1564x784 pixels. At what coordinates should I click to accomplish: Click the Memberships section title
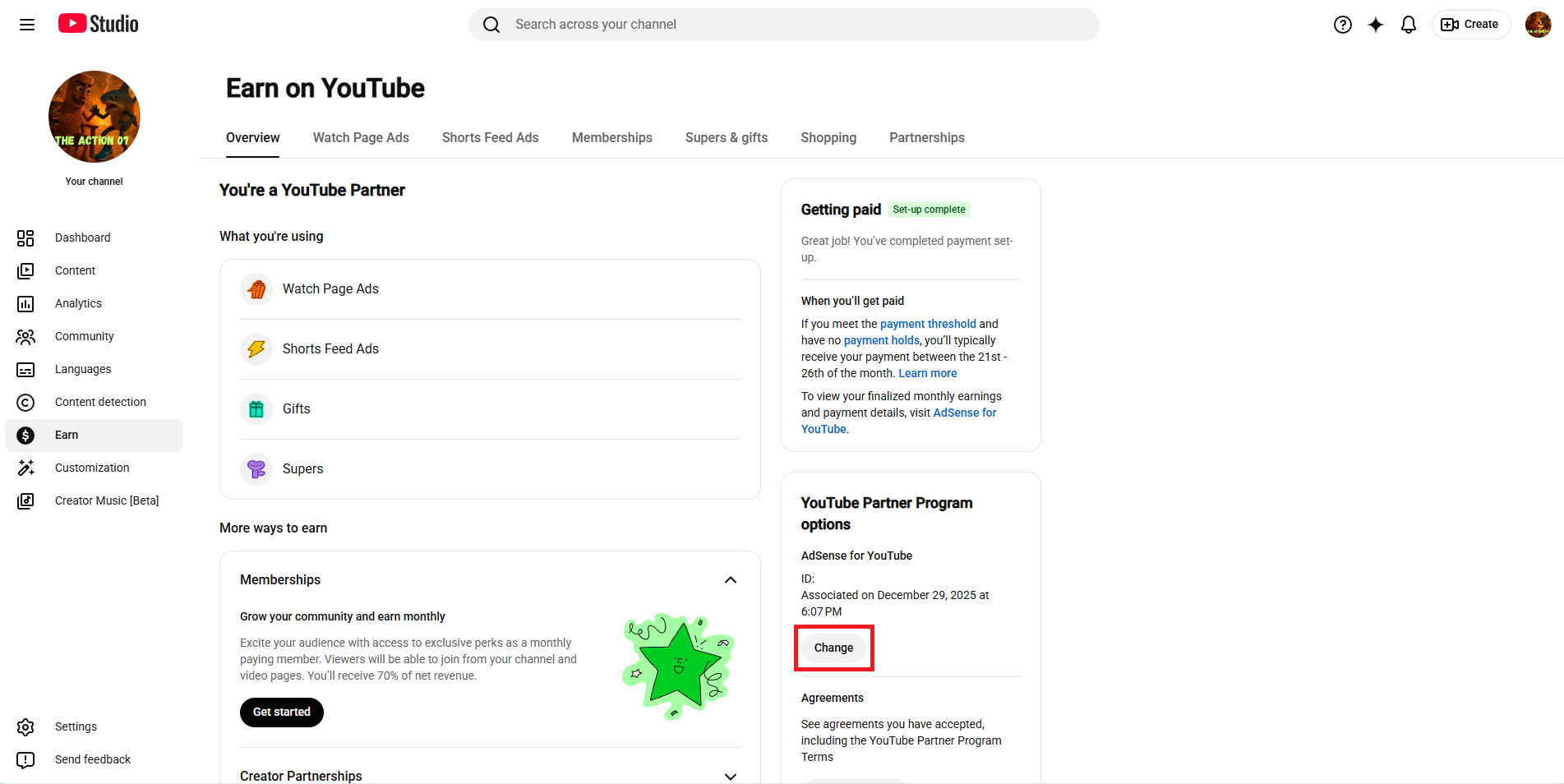tap(280, 579)
